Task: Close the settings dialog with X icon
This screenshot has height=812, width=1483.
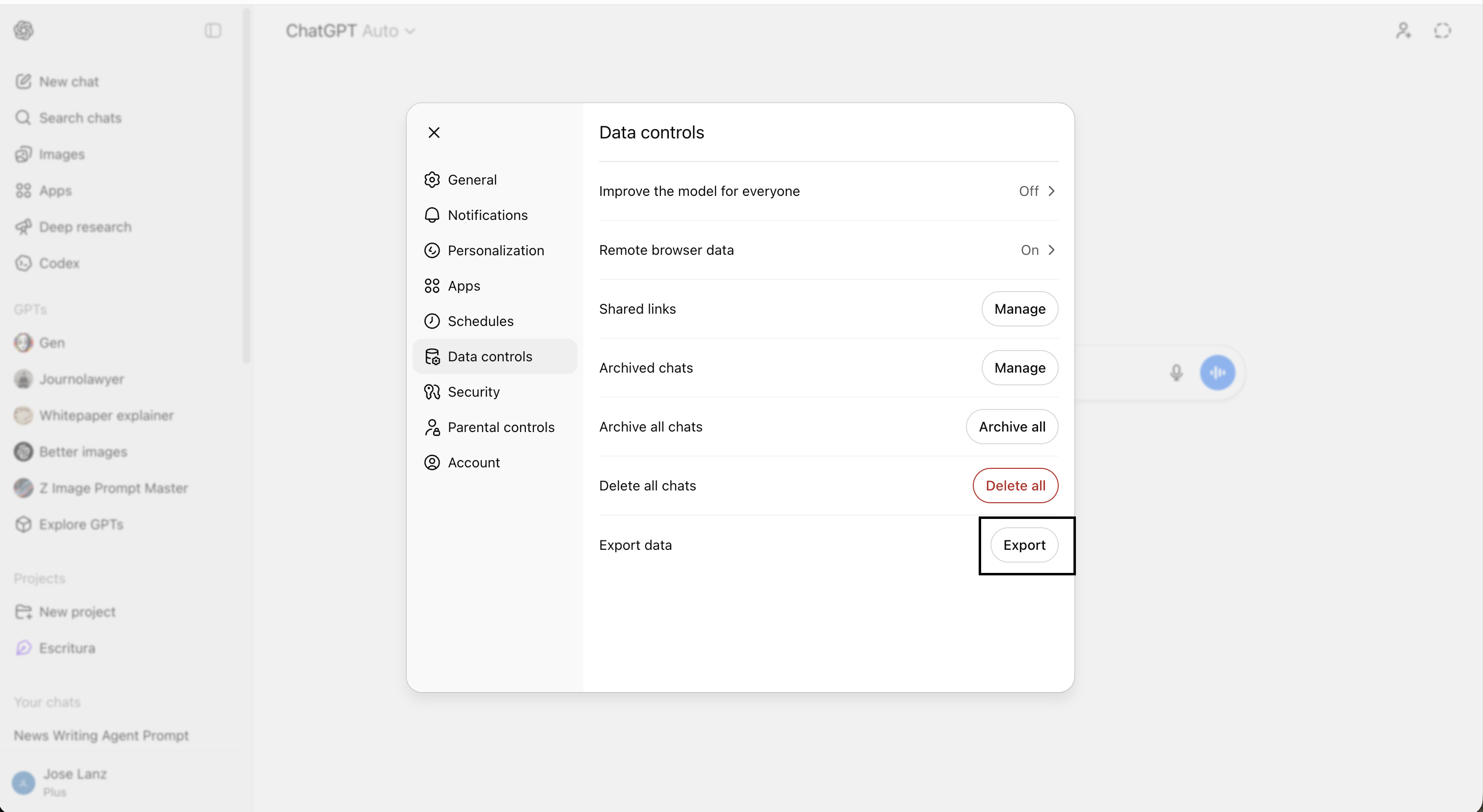Action: (x=434, y=133)
